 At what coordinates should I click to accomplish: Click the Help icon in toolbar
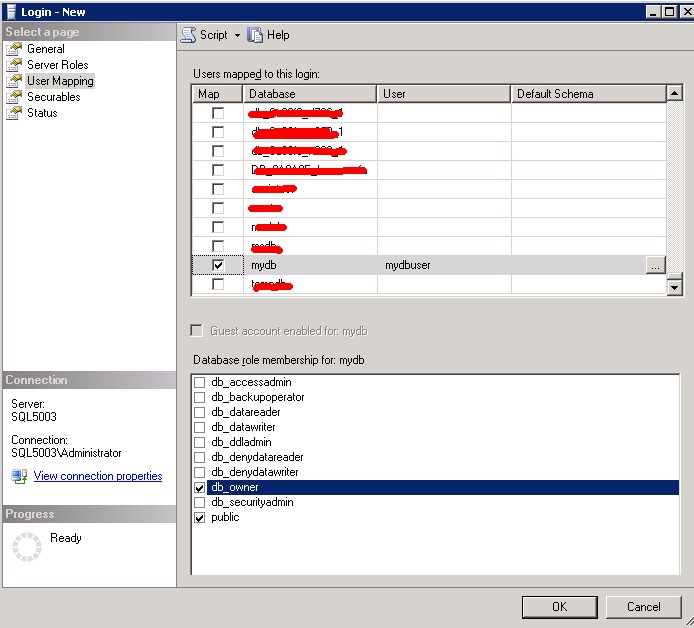[x=255, y=35]
